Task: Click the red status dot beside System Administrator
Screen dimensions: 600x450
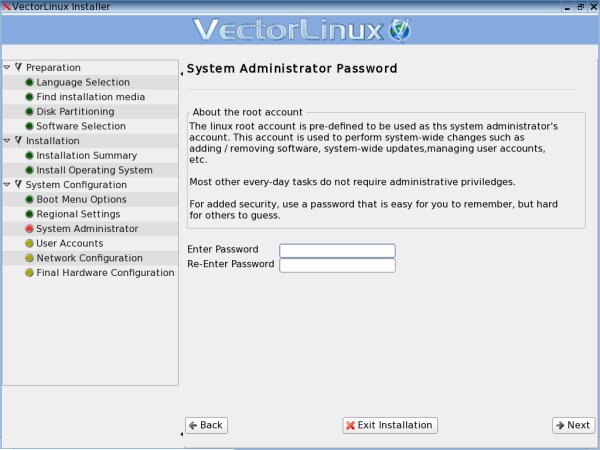Action: [x=29, y=229]
